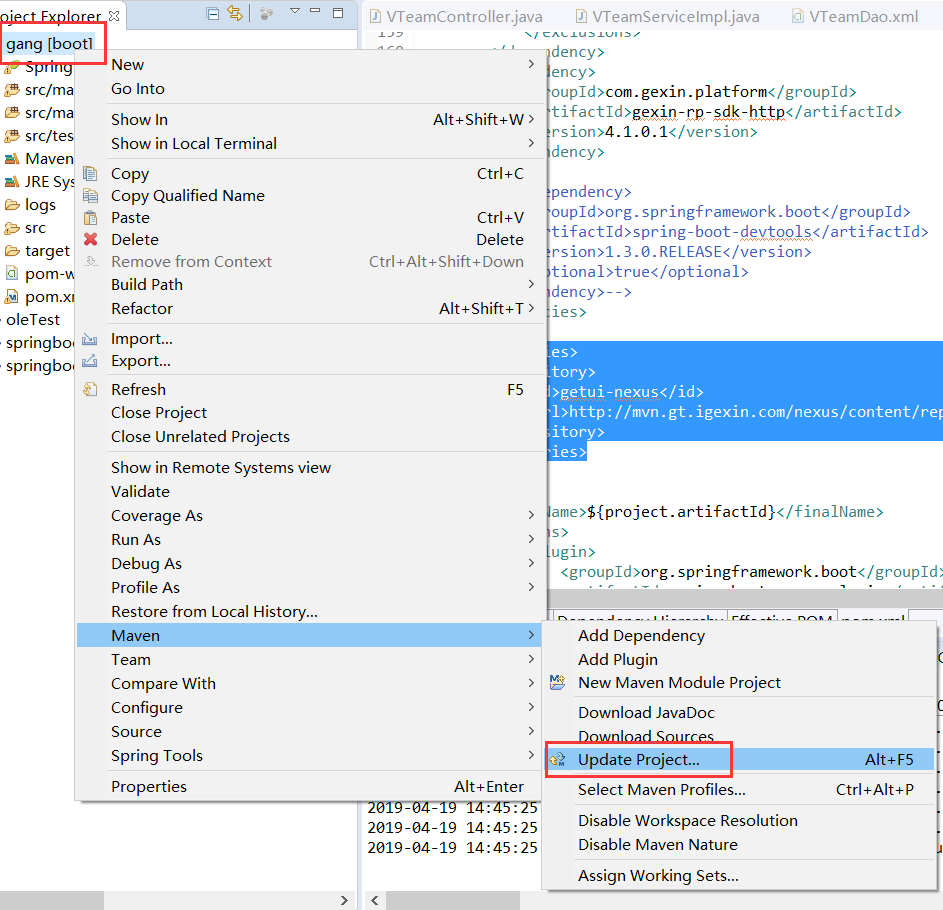Select the gang [boot] project
The width and height of the screenshot is (943, 910).
click(x=49, y=44)
